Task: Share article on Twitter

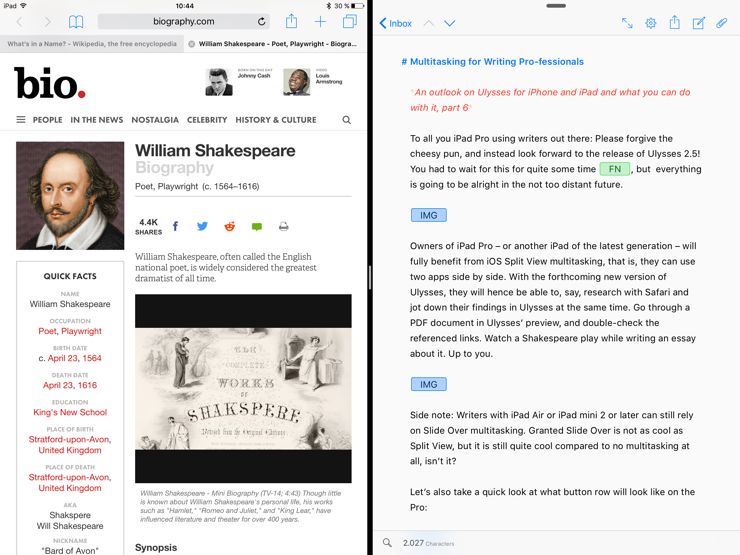Action: 202,227
